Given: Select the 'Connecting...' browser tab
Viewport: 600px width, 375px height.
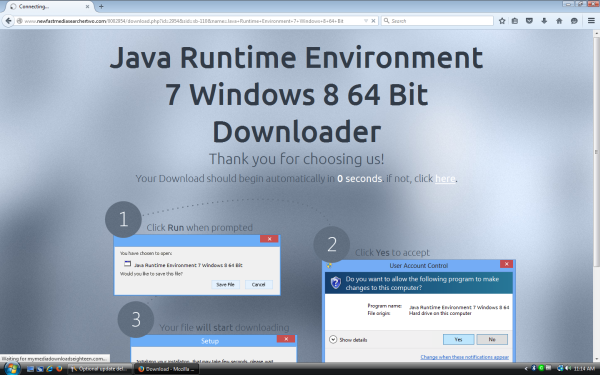Looking at the screenshot, I should coord(50,7).
